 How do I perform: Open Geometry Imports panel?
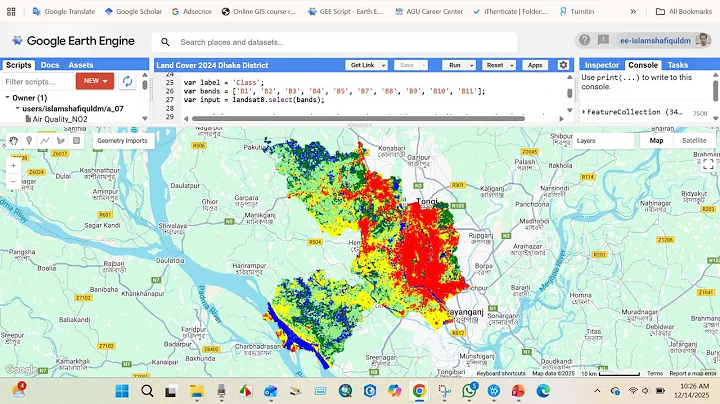pos(122,140)
